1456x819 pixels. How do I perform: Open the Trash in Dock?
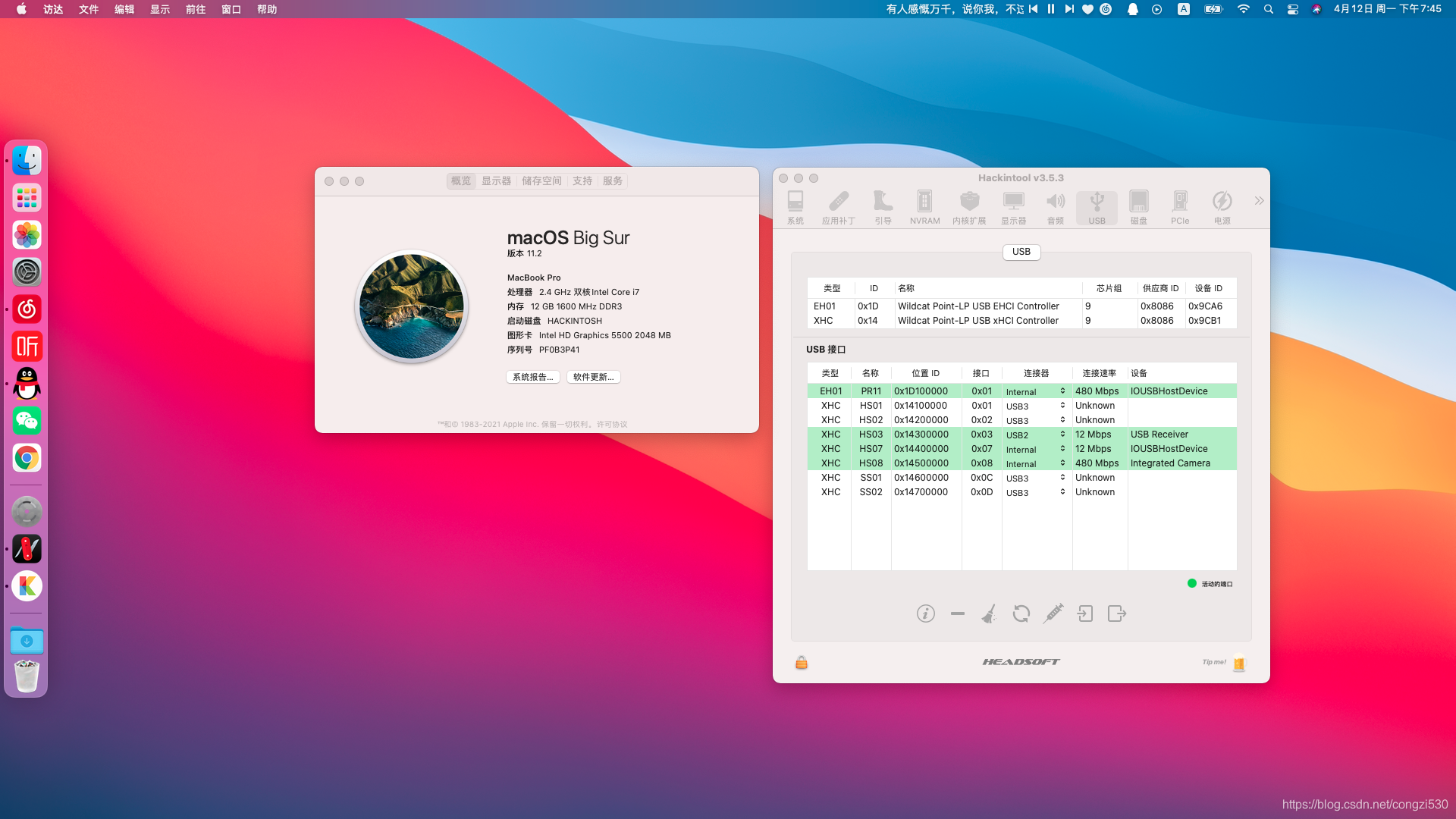[x=27, y=676]
